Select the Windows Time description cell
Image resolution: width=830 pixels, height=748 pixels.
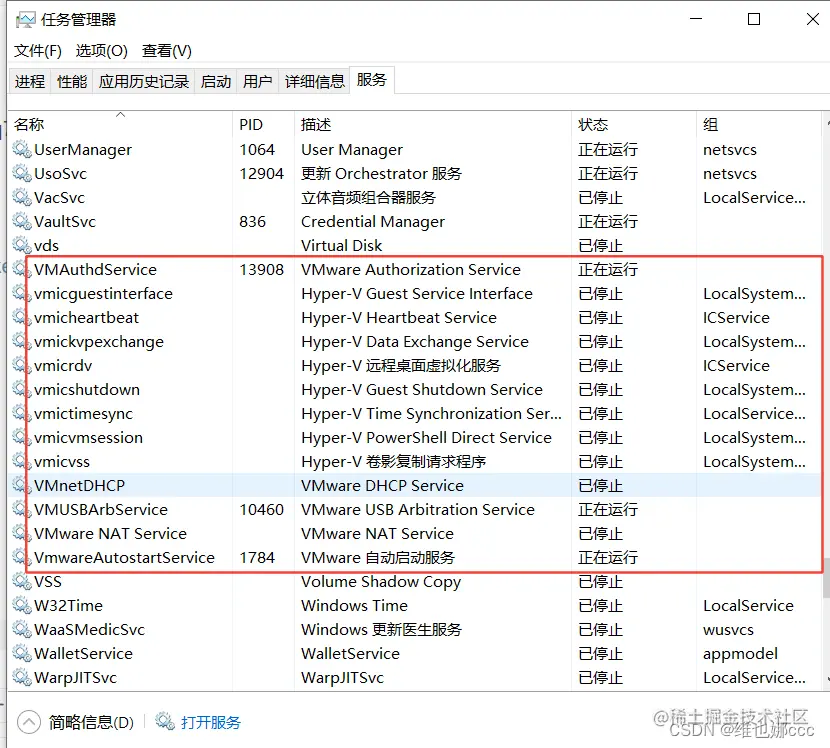[x=354, y=605]
